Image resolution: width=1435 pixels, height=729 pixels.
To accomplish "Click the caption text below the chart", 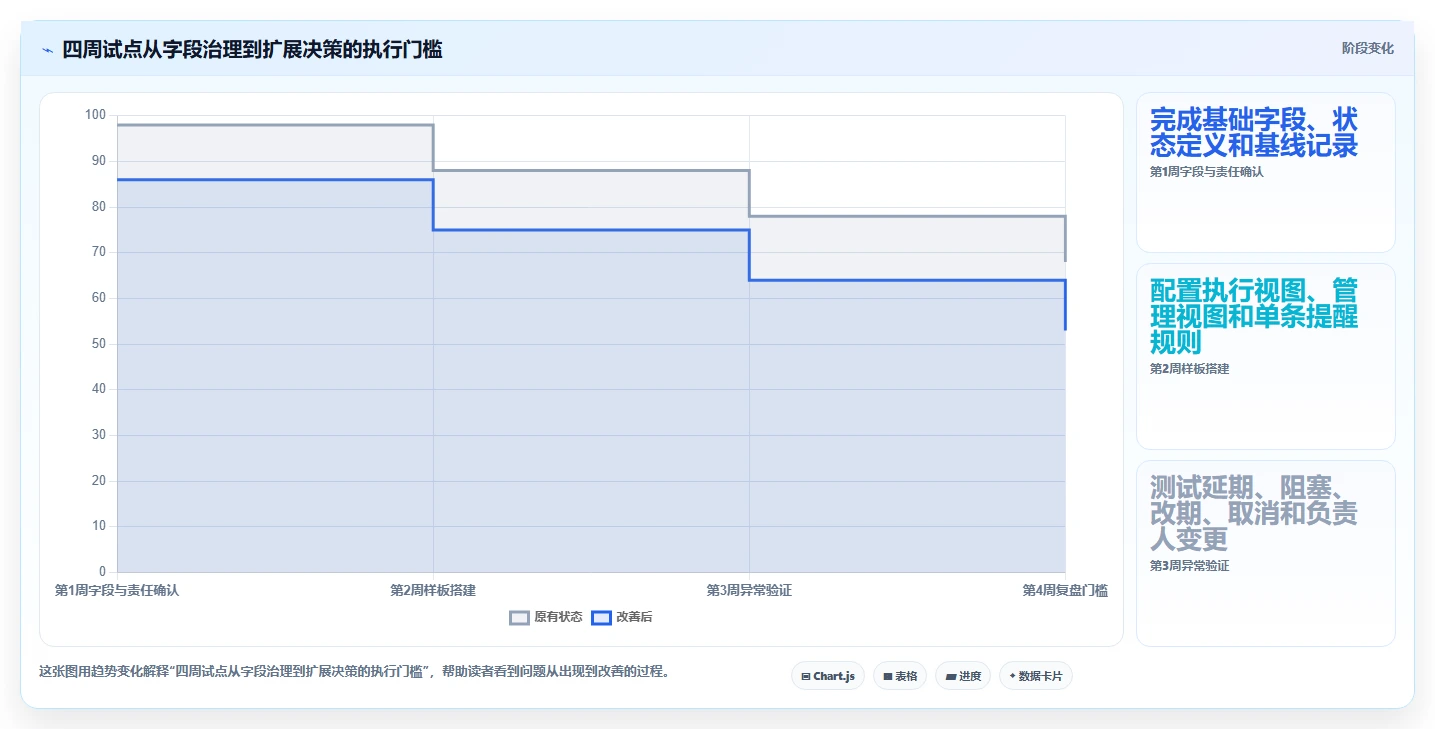I will click(x=354, y=672).
